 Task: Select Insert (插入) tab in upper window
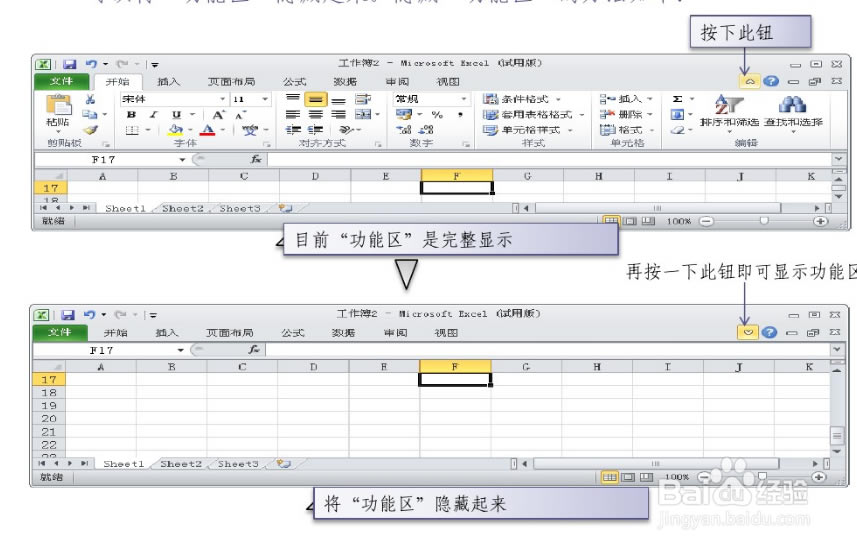coord(168,82)
